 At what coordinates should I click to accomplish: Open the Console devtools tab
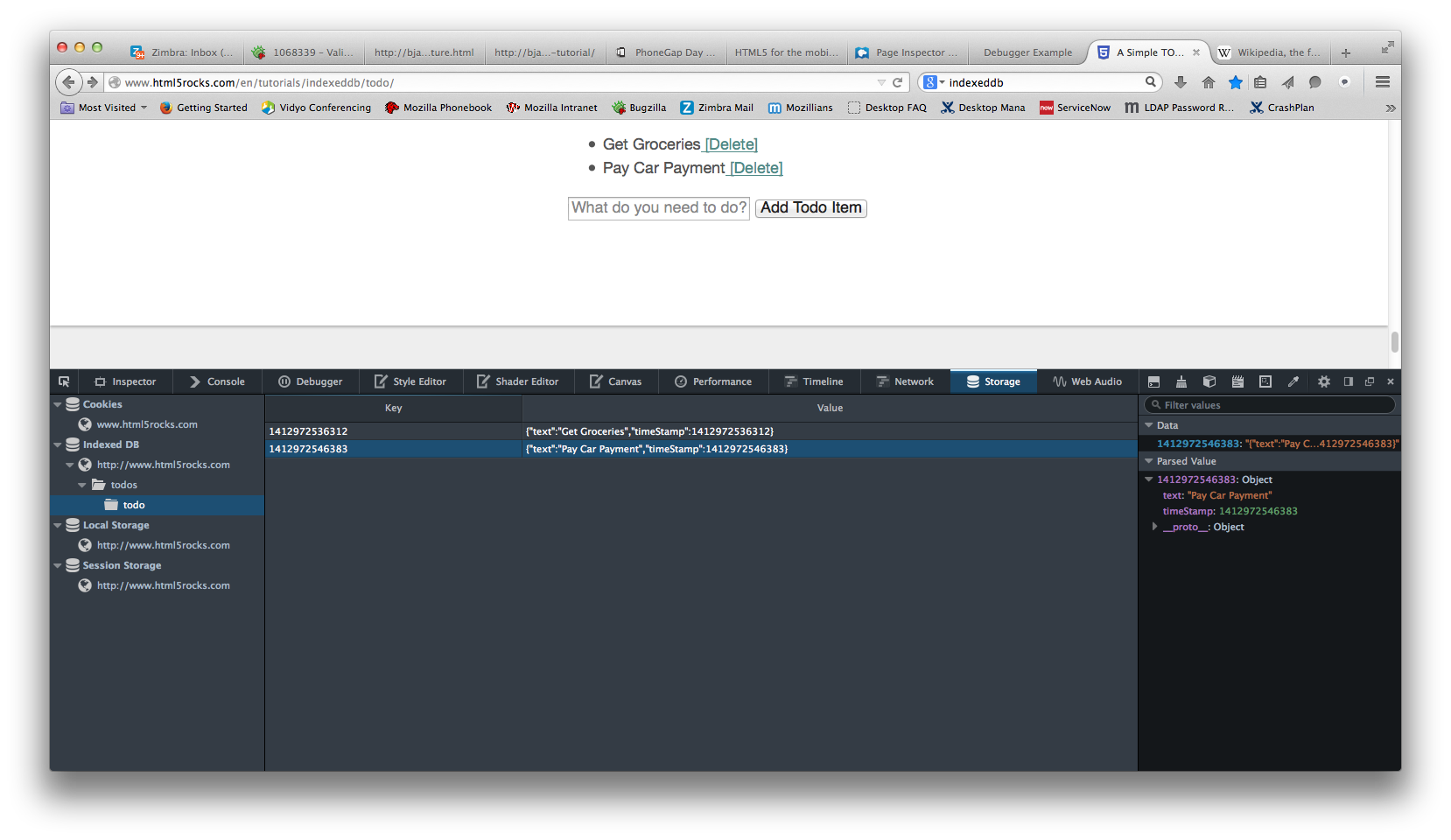[x=217, y=381]
